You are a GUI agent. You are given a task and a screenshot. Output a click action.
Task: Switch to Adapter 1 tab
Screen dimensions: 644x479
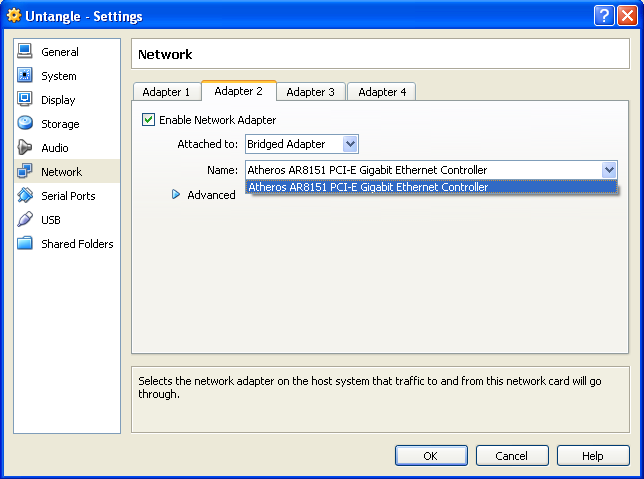pos(166,92)
